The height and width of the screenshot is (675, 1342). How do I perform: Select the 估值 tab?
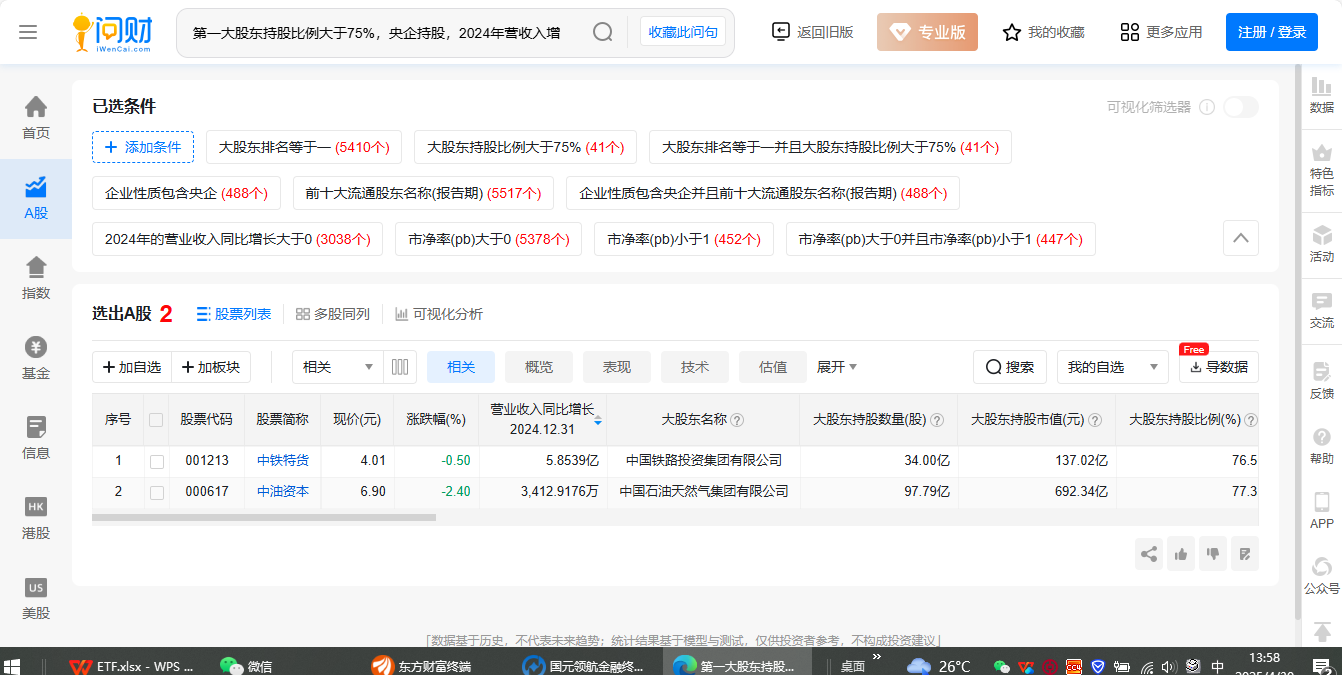tap(773, 367)
